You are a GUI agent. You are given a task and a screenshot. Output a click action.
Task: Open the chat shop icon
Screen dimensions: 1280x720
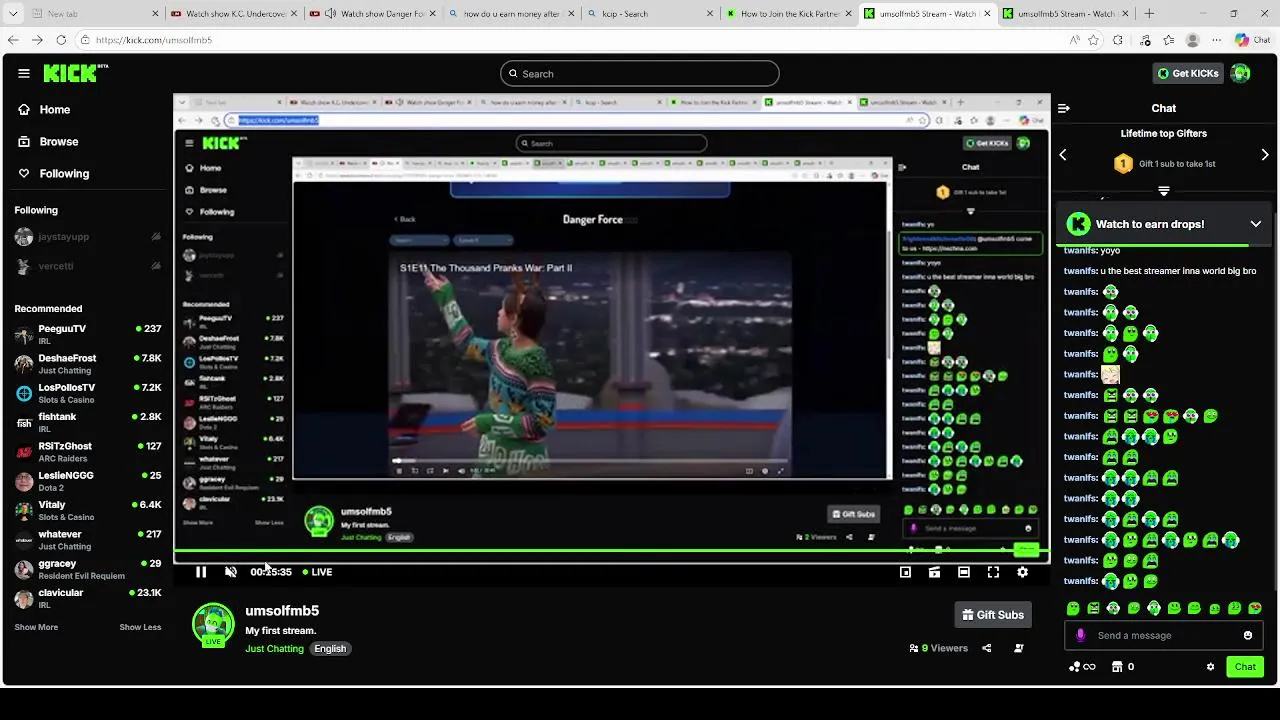[x=1117, y=667]
